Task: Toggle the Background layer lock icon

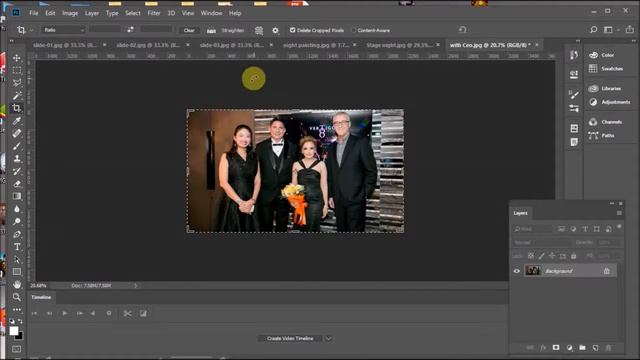Action: coord(607,271)
